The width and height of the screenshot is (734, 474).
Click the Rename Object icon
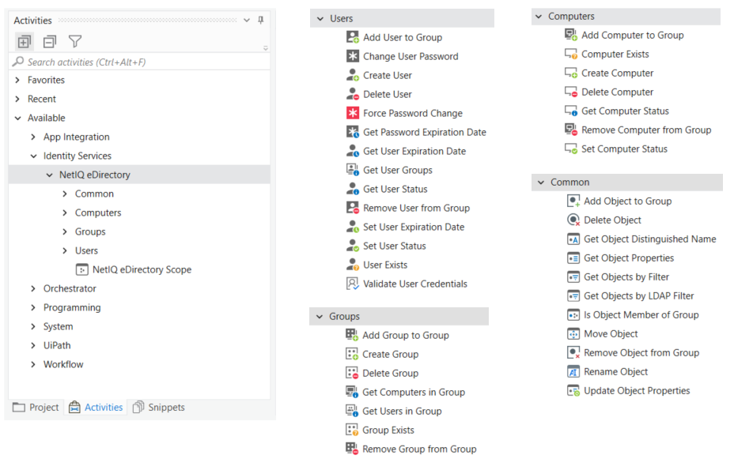573,372
